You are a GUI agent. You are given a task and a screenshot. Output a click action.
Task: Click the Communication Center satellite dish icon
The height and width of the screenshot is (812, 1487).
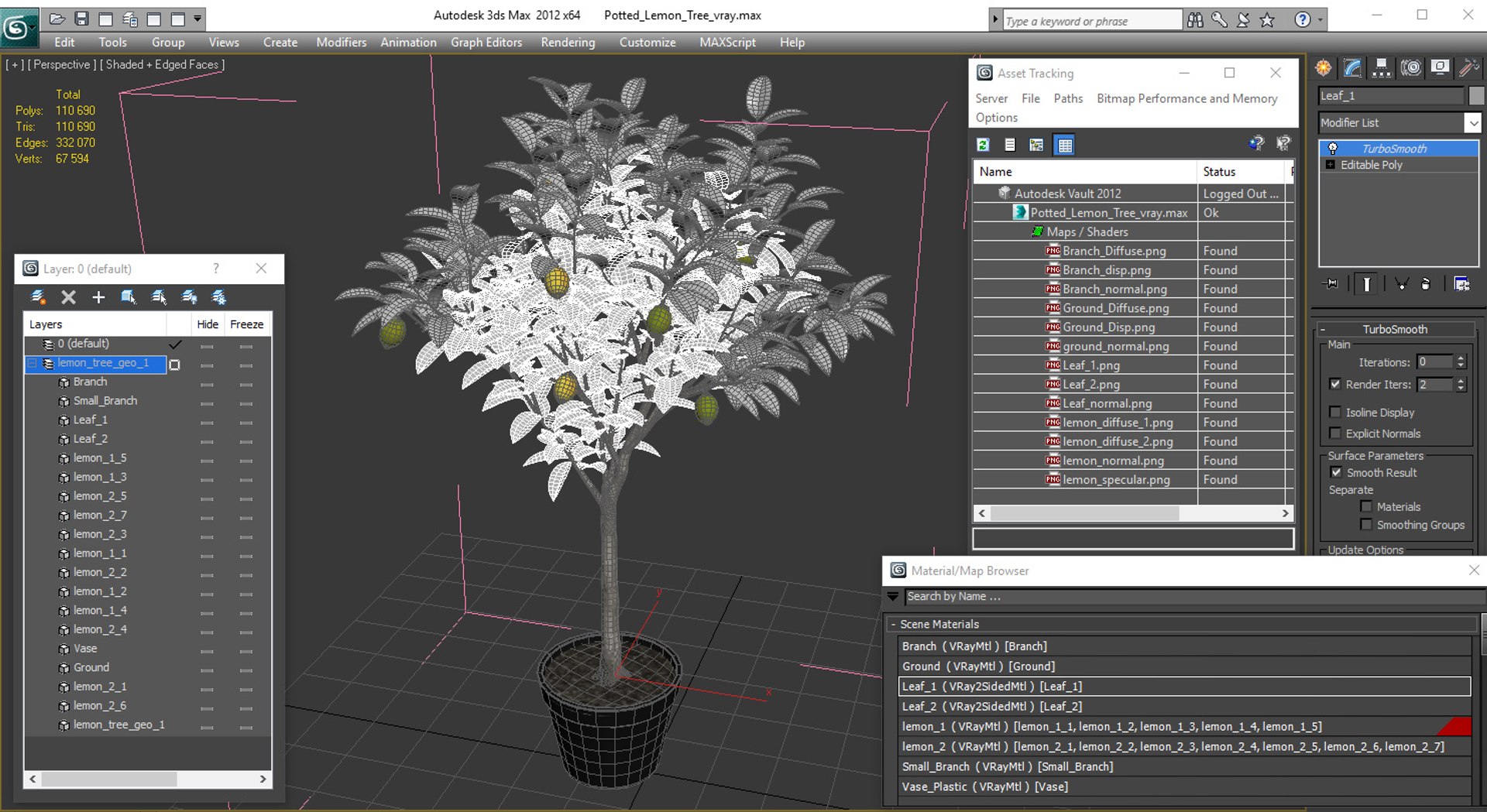[1243, 20]
